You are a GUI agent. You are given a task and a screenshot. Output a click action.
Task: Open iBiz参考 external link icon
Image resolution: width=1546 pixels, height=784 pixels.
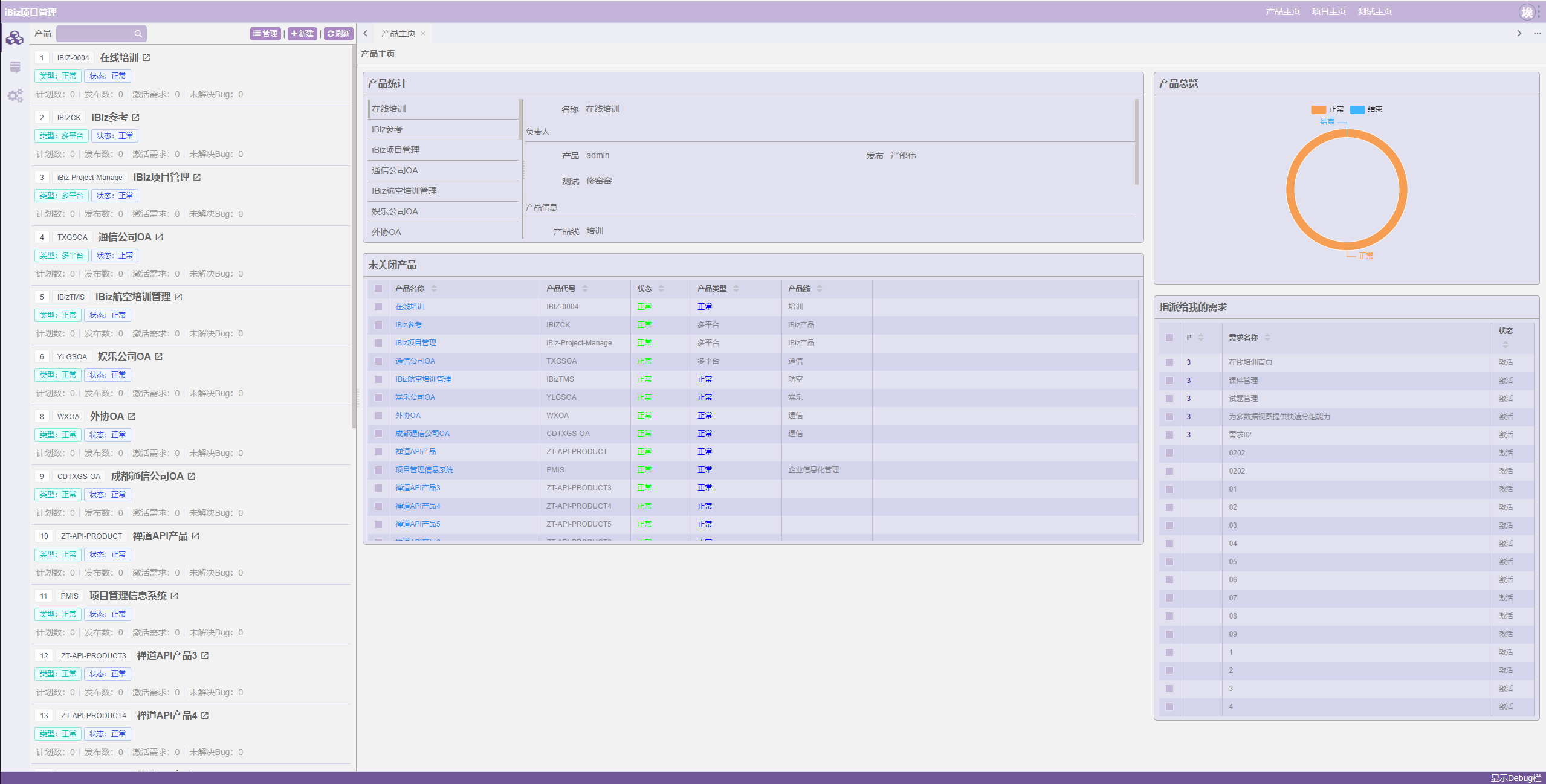click(x=135, y=118)
